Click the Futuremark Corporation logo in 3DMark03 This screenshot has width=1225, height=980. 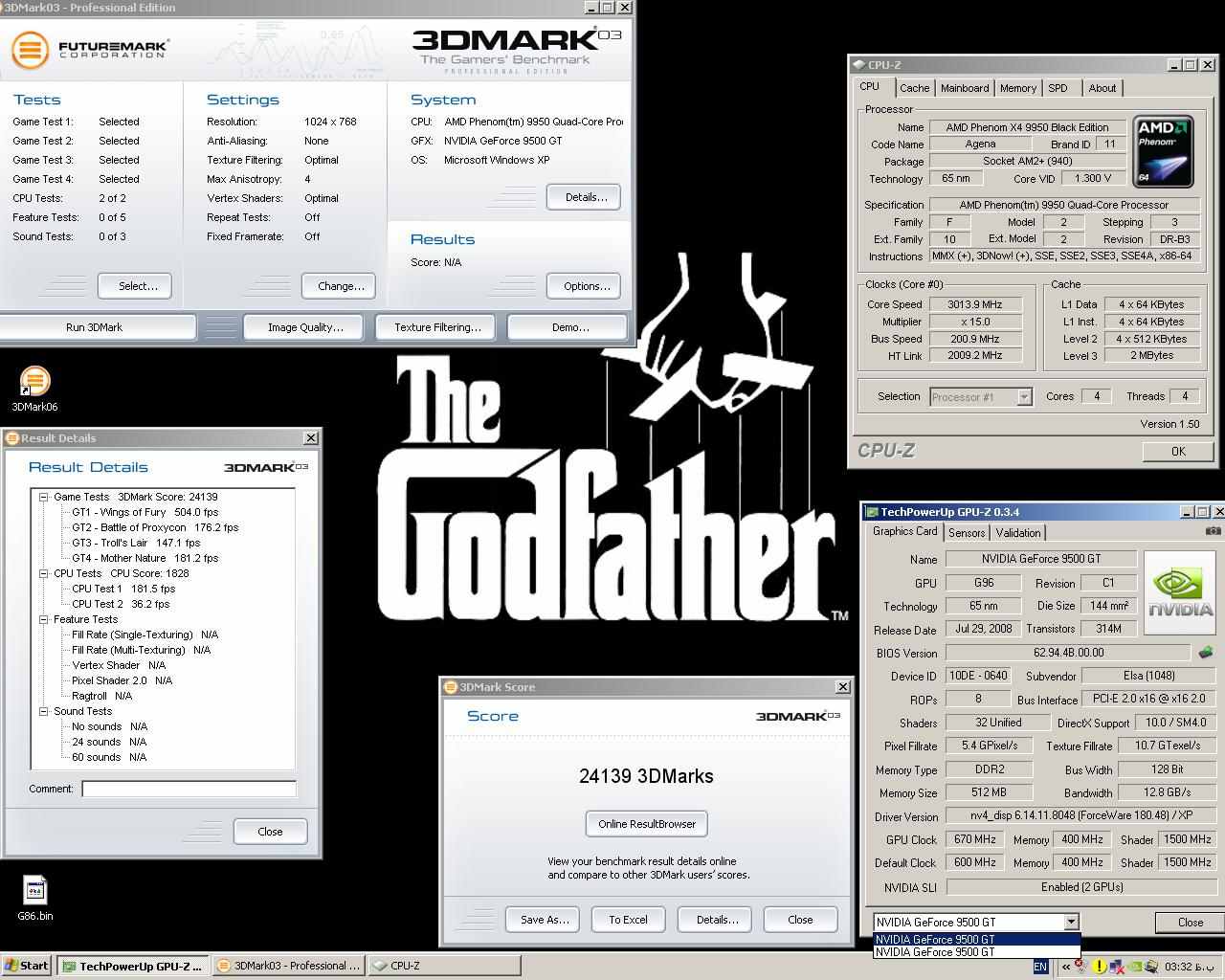(91, 48)
